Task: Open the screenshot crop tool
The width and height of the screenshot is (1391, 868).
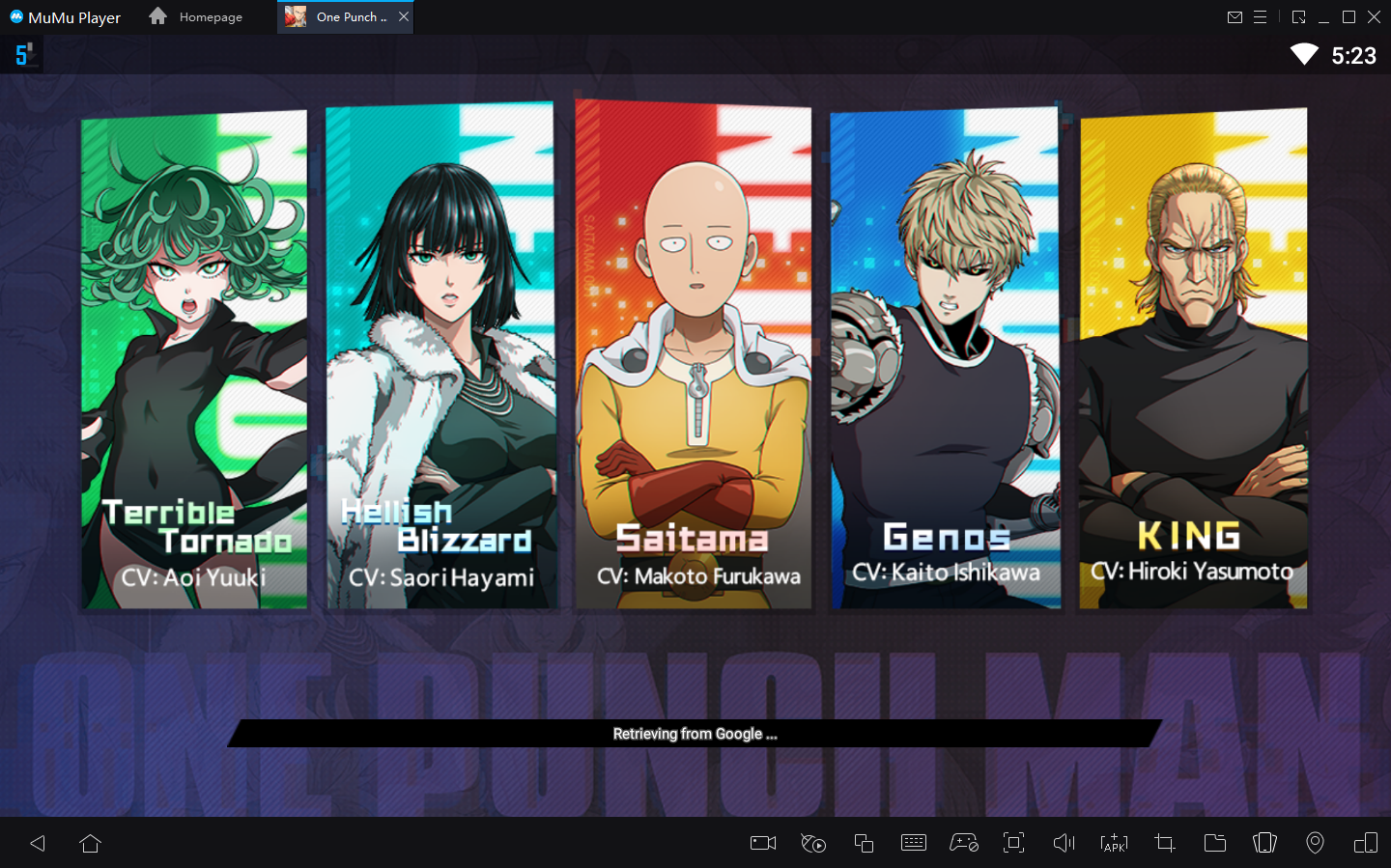Action: tap(1164, 843)
